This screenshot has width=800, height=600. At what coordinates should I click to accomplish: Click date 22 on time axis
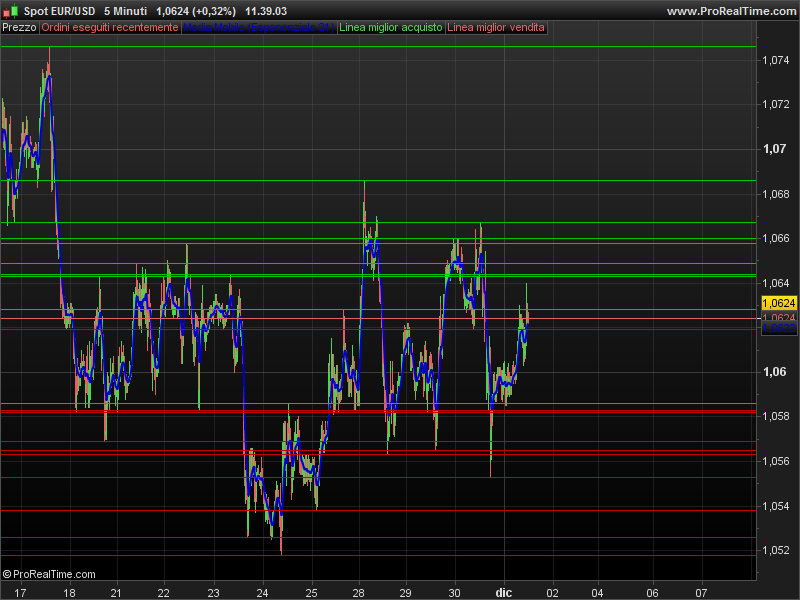point(163,593)
